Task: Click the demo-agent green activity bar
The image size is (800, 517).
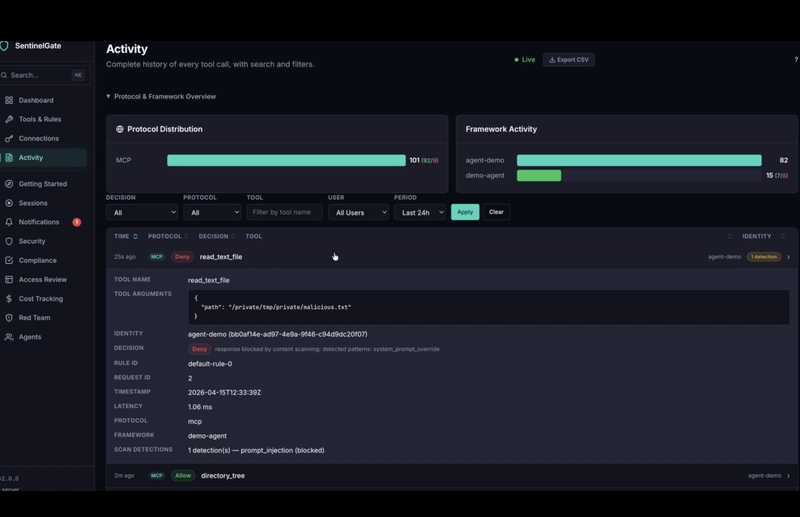Action: (x=539, y=176)
